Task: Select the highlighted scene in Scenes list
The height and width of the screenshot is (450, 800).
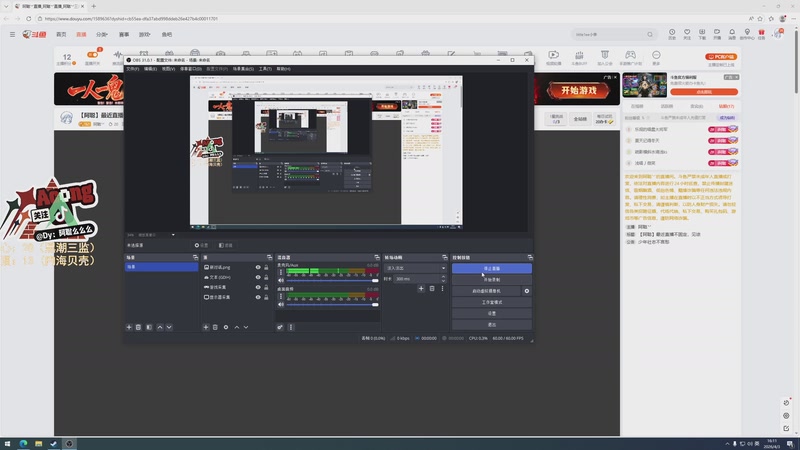Action: pos(161,267)
